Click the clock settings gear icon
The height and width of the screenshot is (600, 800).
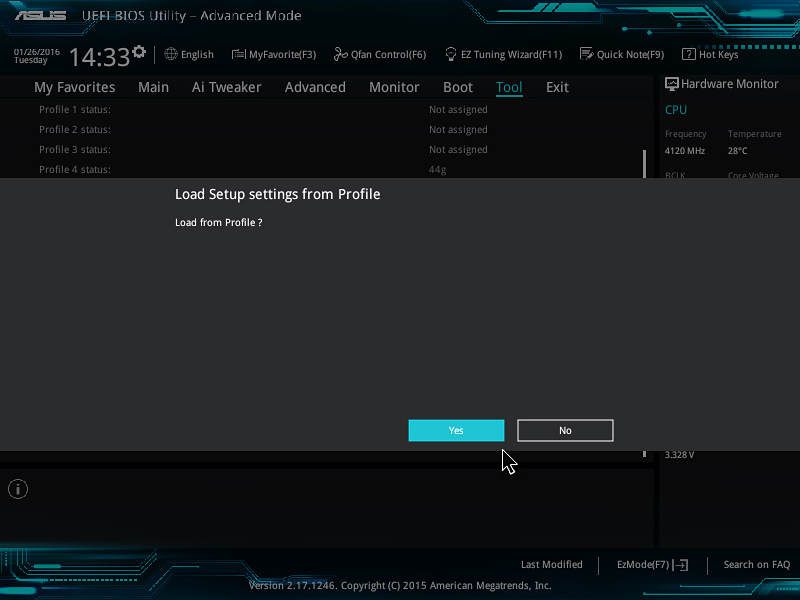(x=139, y=52)
